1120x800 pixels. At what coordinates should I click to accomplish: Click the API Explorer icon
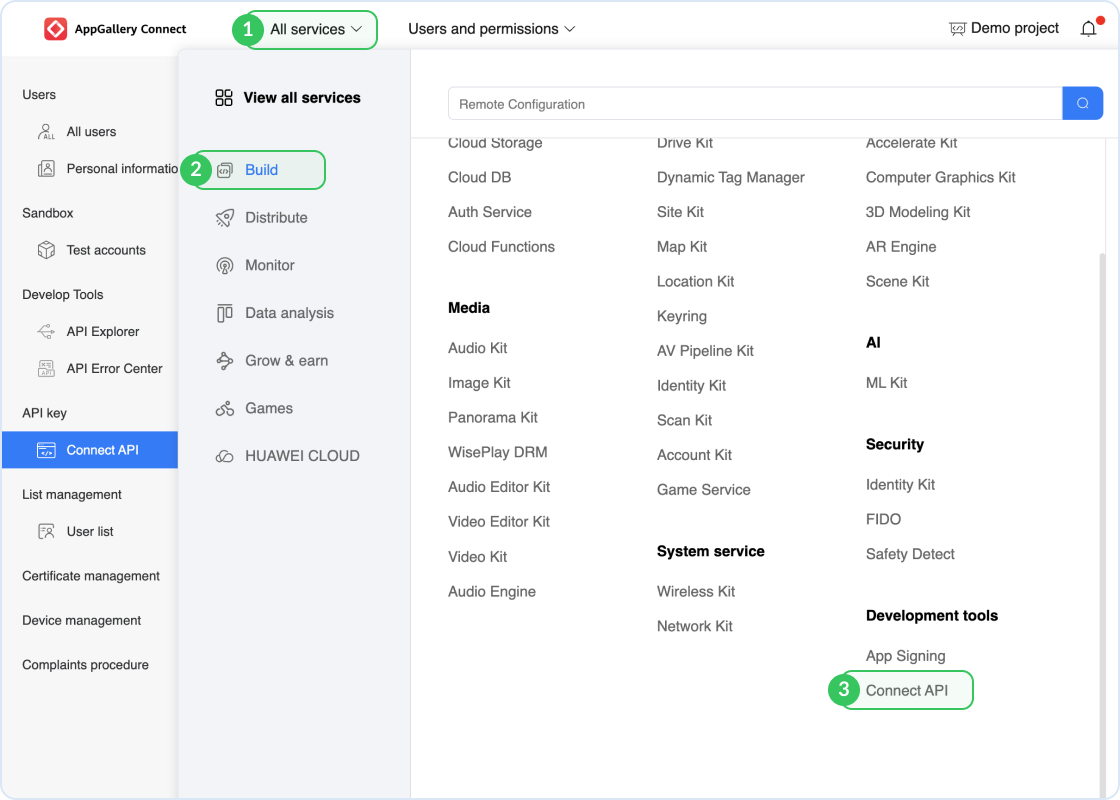click(46, 331)
